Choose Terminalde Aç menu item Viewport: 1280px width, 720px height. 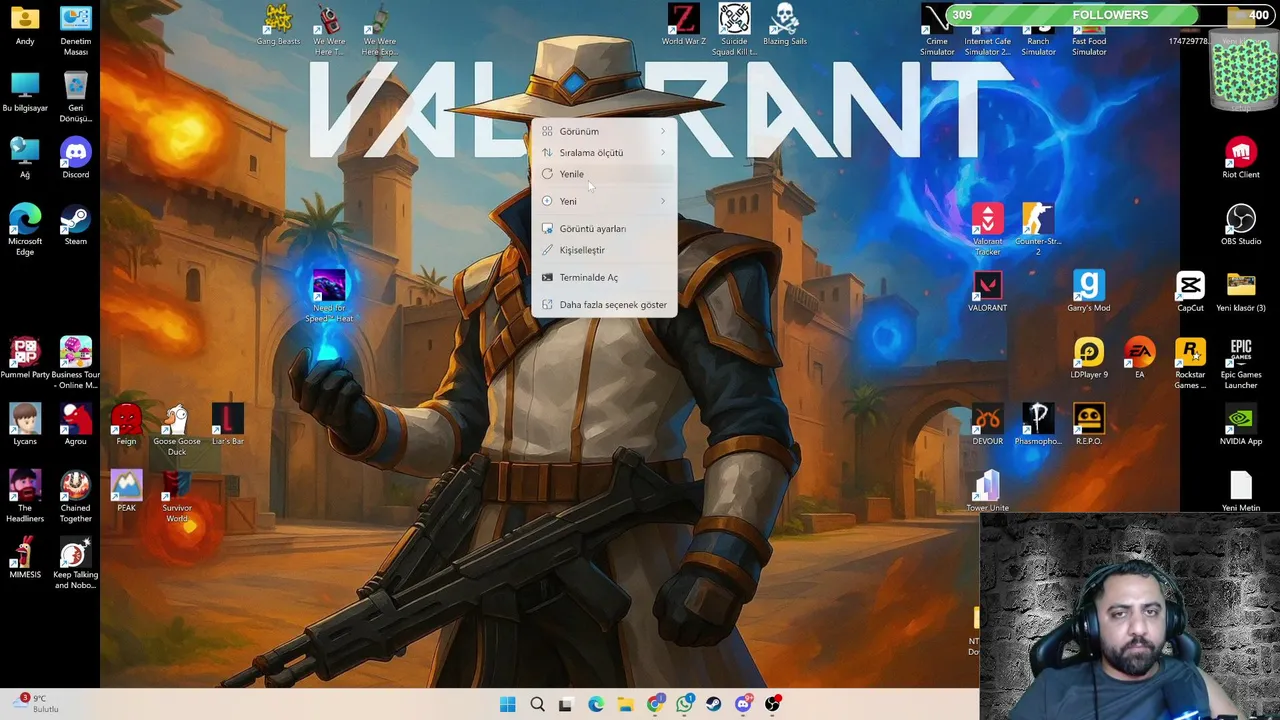(x=604, y=277)
